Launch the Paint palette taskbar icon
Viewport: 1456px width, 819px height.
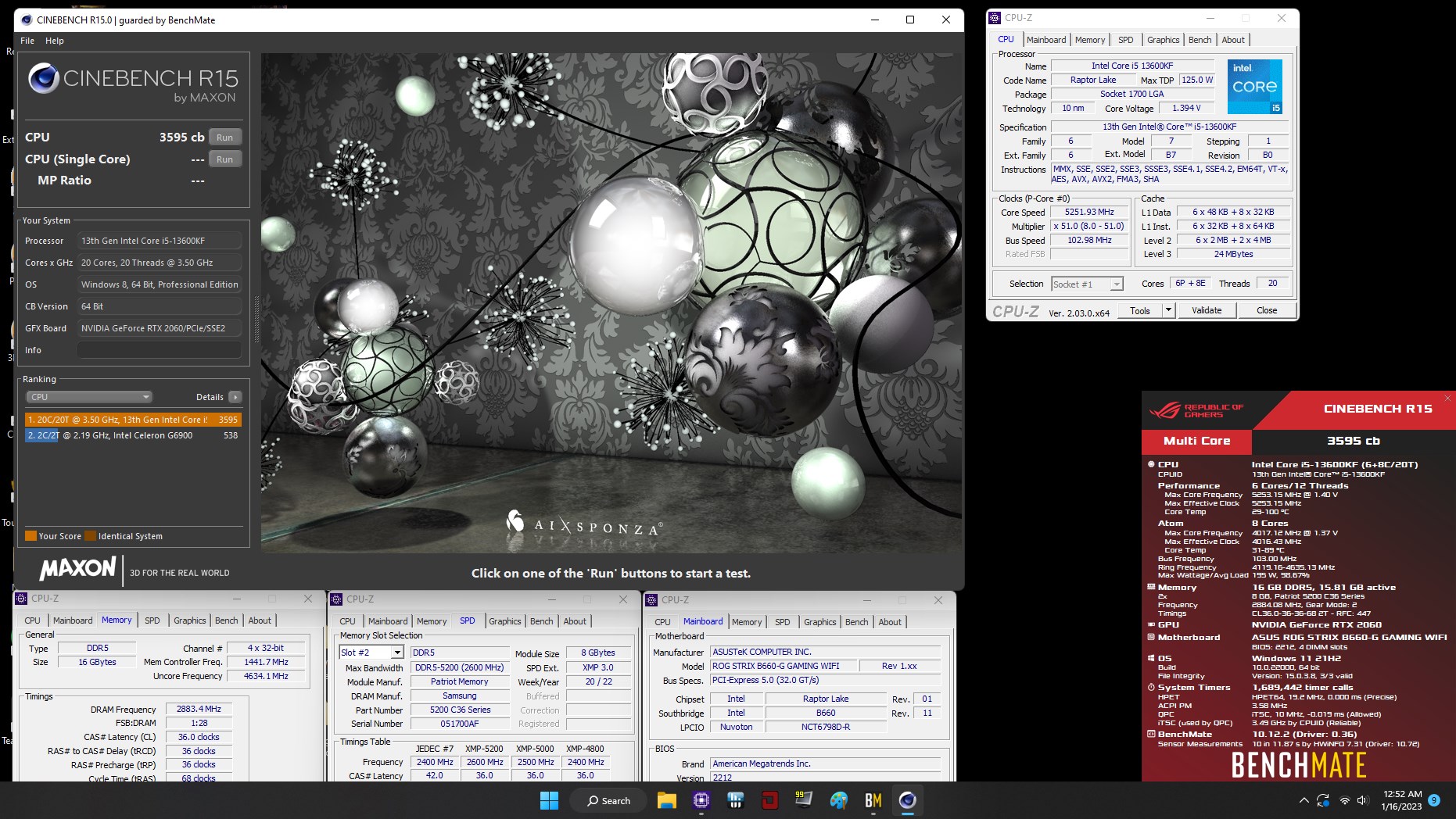click(x=839, y=800)
